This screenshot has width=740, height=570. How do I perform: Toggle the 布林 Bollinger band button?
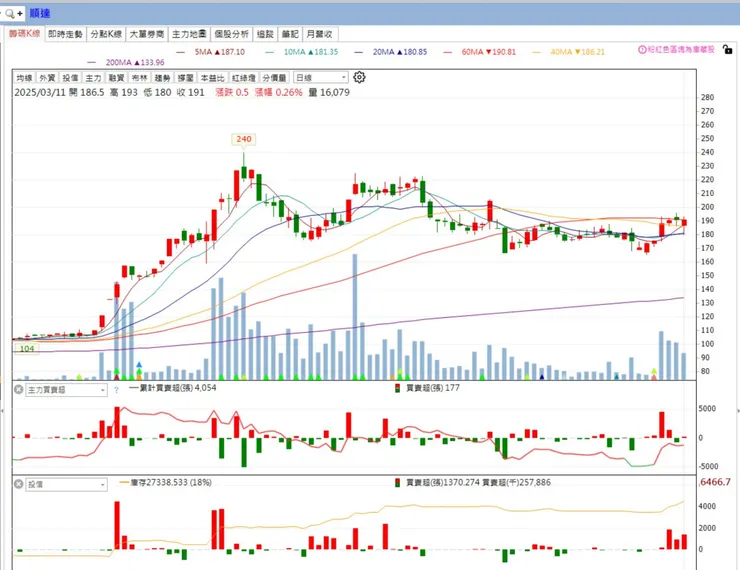[x=140, y=78]
